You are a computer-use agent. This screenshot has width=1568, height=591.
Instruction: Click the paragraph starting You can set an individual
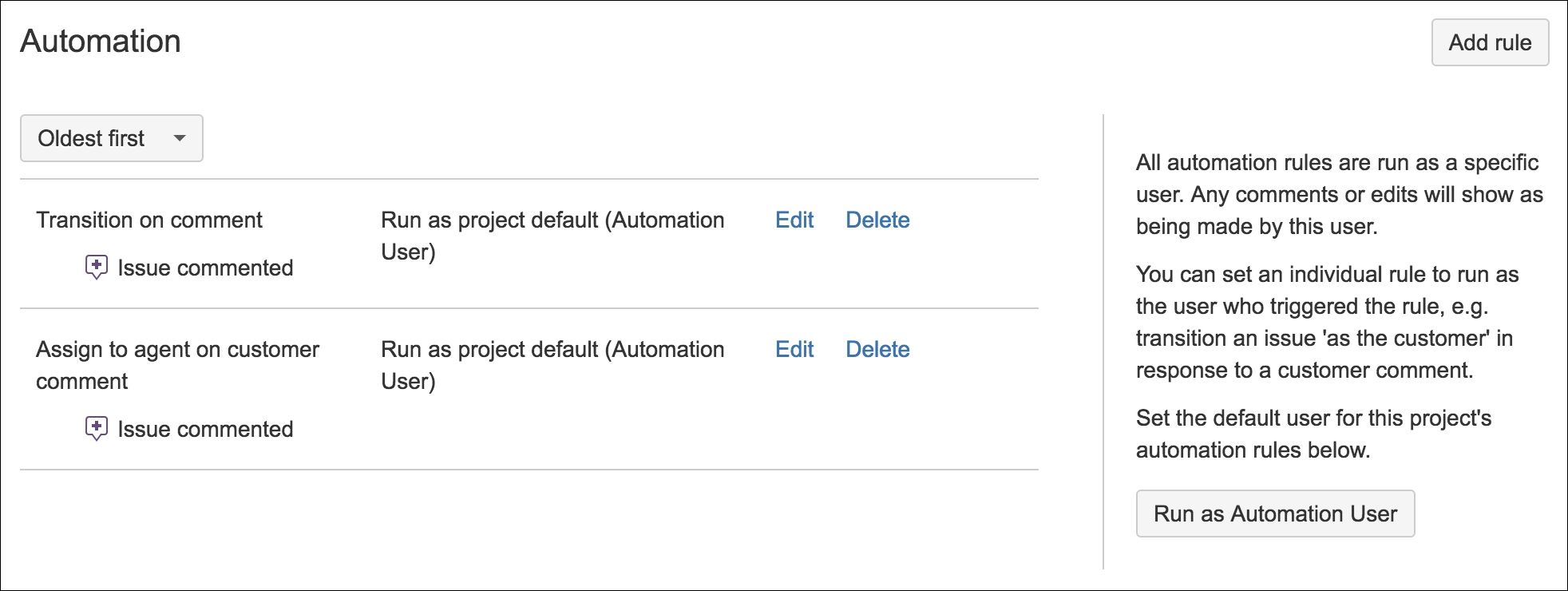click(1327, 322)
